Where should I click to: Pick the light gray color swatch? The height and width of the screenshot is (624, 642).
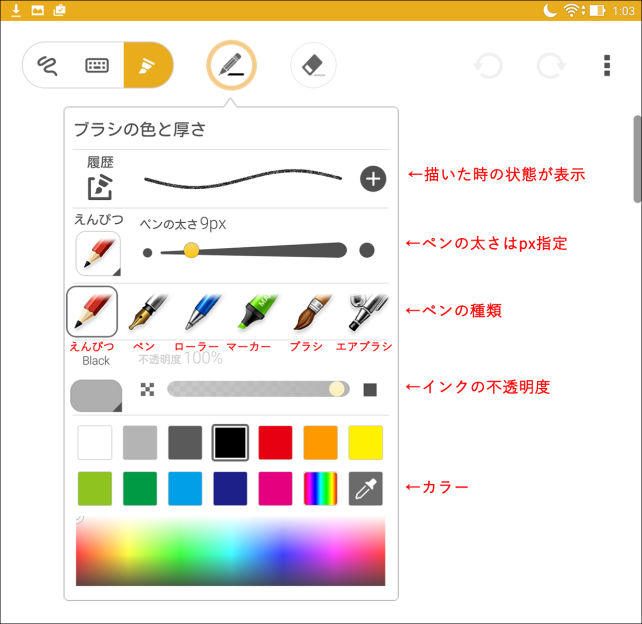pos(140,442)
